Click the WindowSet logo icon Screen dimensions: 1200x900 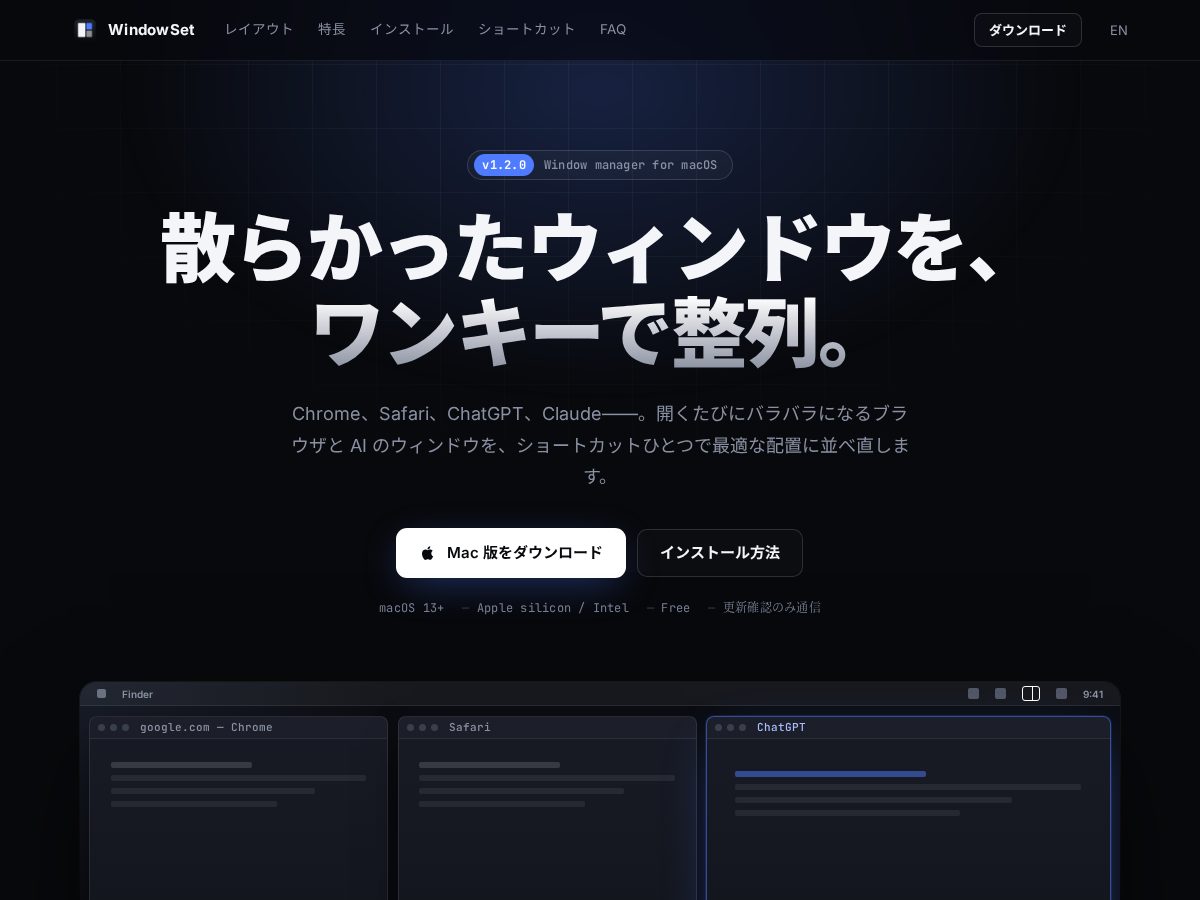(85, 30)
